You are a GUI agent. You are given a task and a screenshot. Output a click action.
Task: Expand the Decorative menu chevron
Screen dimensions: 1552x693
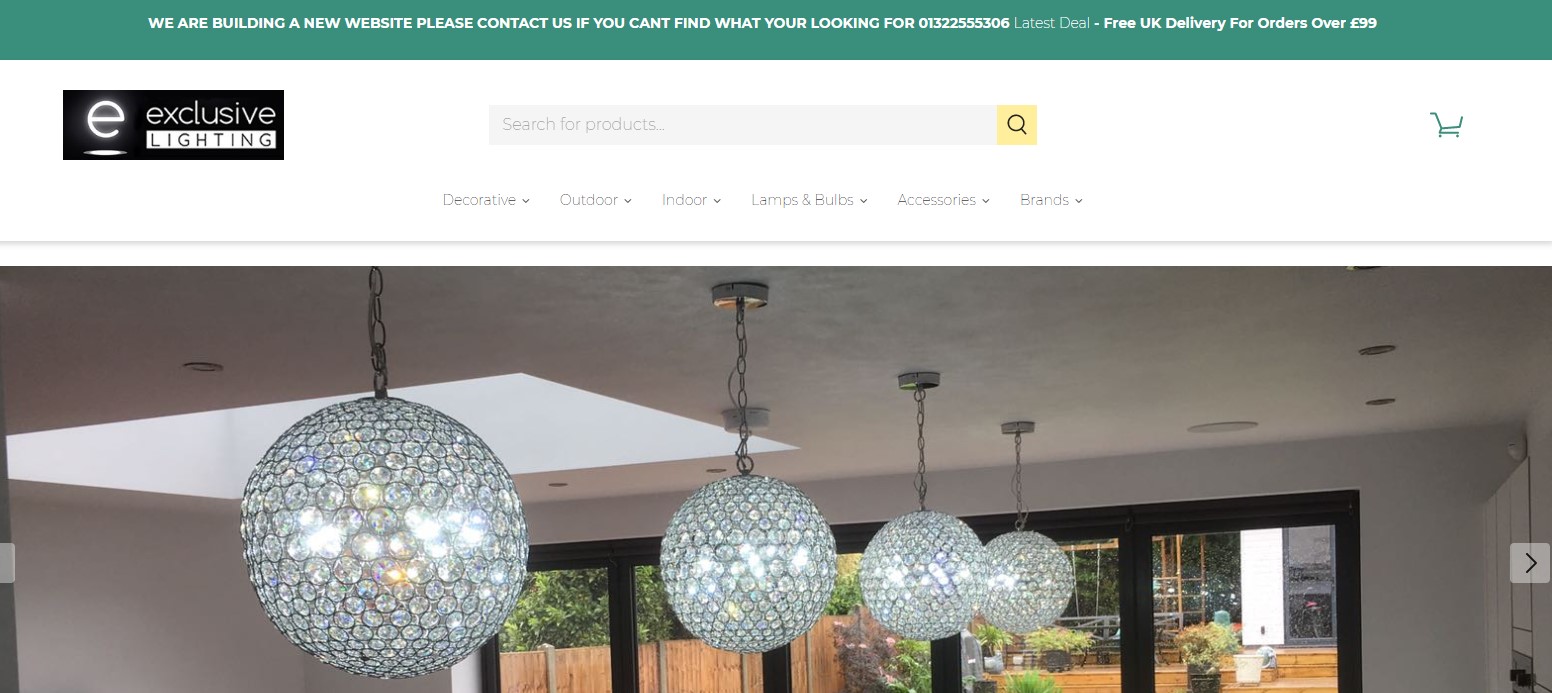click(526, 201)
